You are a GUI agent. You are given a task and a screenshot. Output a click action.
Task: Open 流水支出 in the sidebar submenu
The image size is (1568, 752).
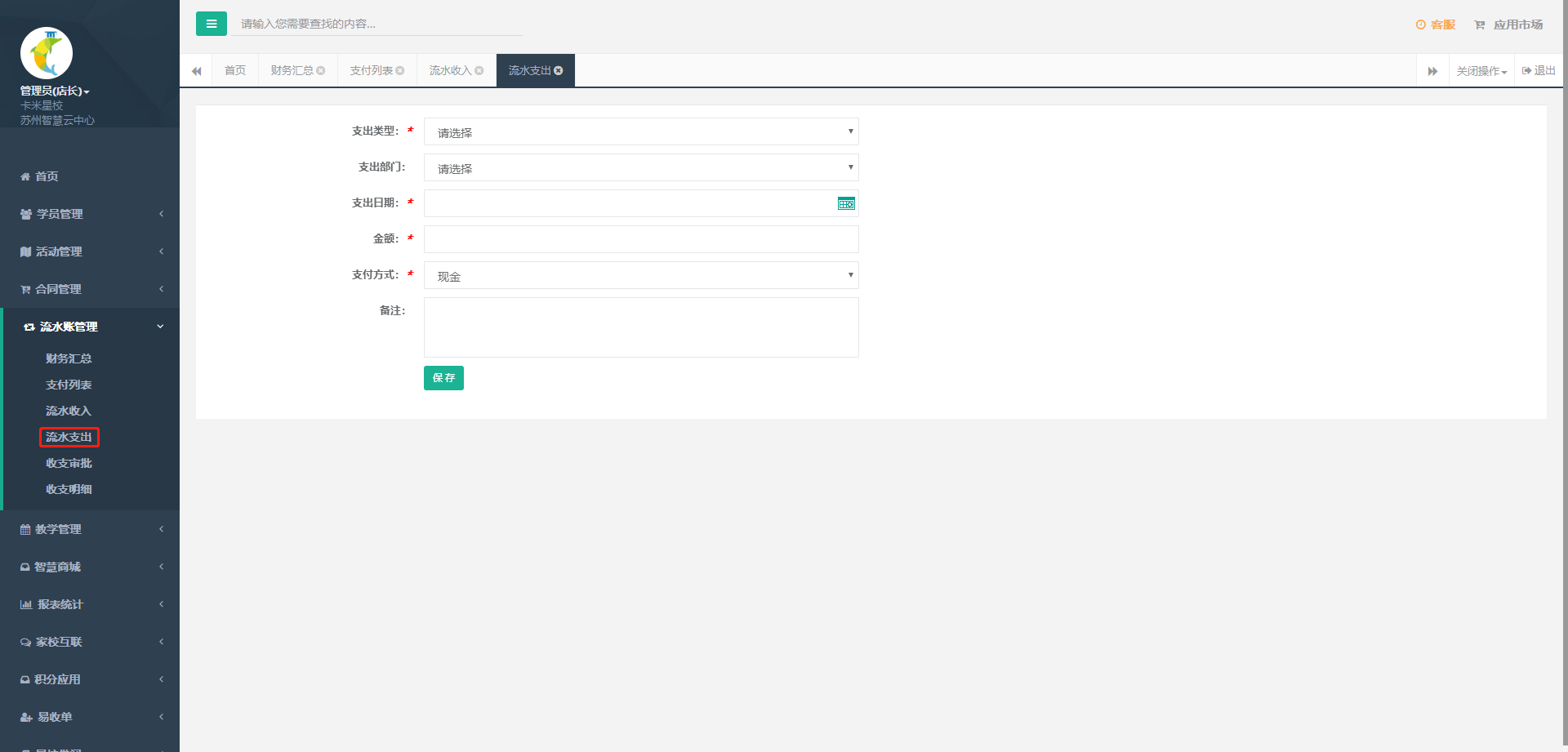[x=69, y=437]
